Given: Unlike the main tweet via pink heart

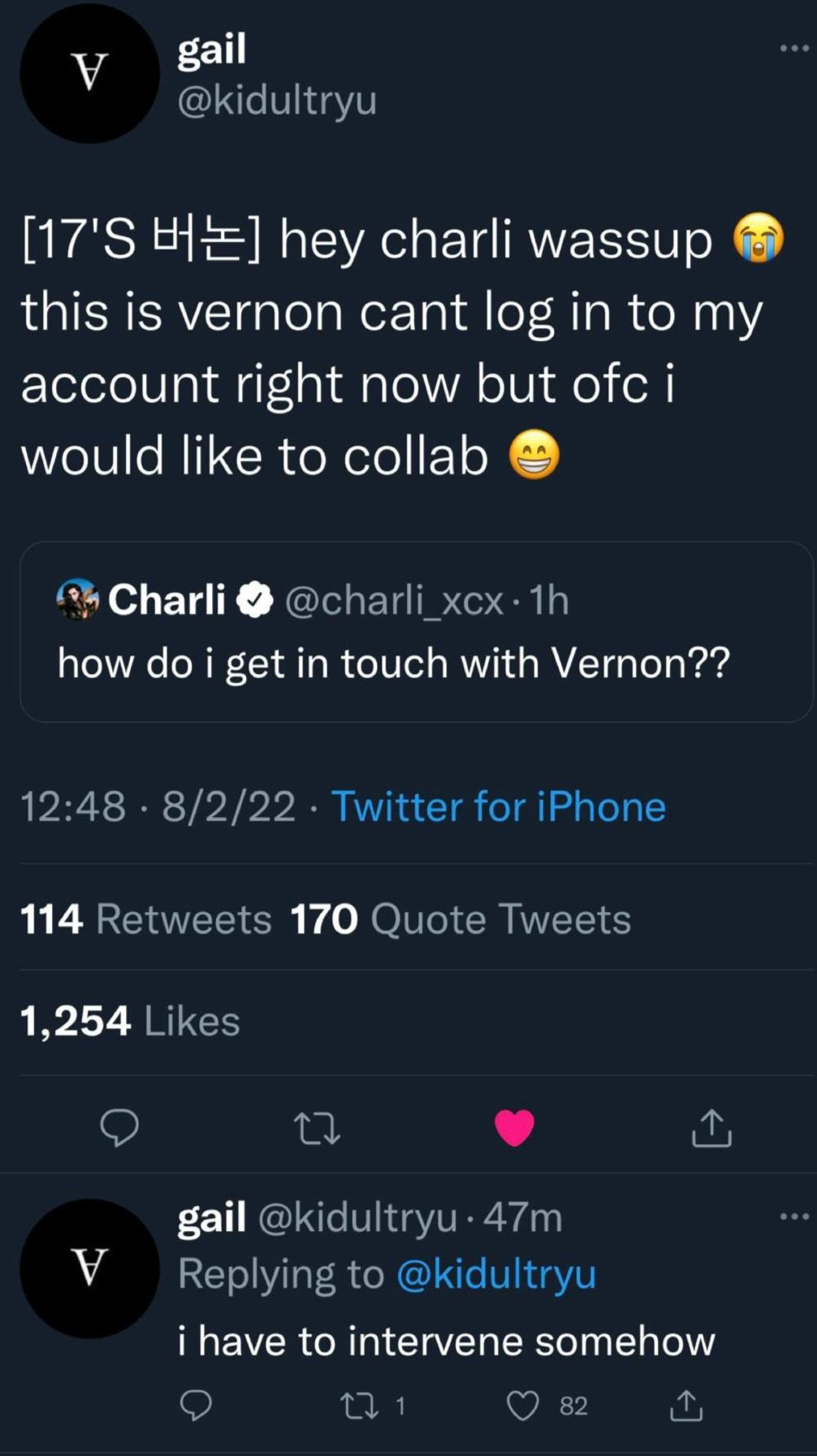Looking at the screenshot, I should 514,1128.
